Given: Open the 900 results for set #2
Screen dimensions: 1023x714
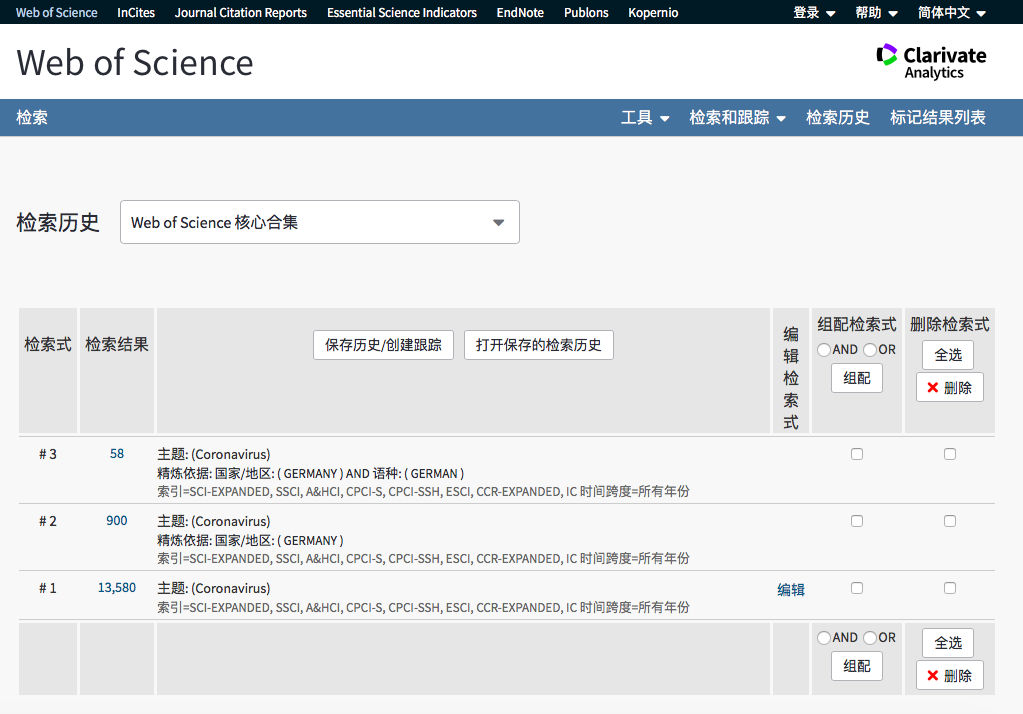Looking at the screenshot, I should pyautogui.click(x=117, y=521).
